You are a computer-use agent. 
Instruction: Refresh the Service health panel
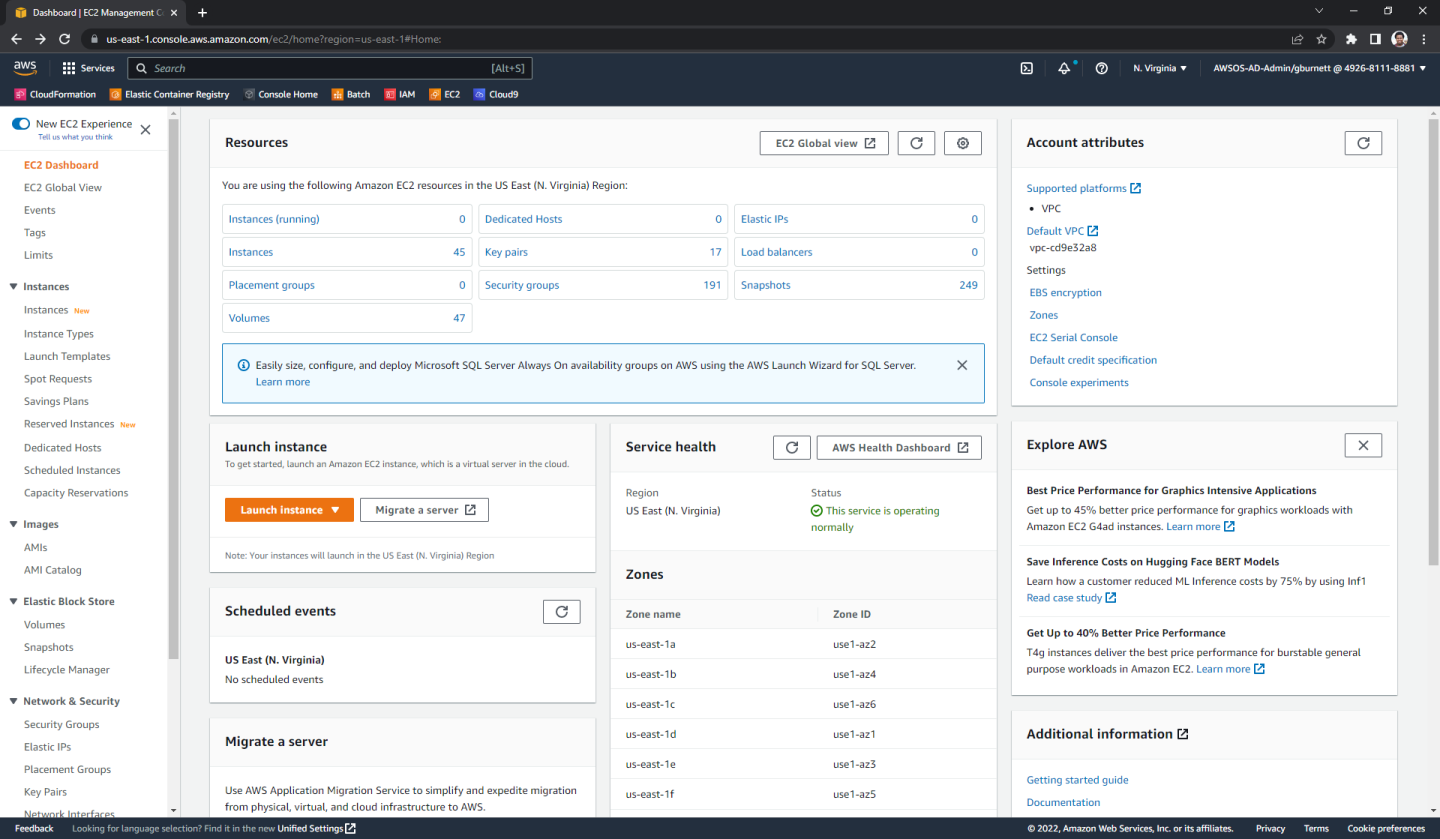(x=791, y=447)
